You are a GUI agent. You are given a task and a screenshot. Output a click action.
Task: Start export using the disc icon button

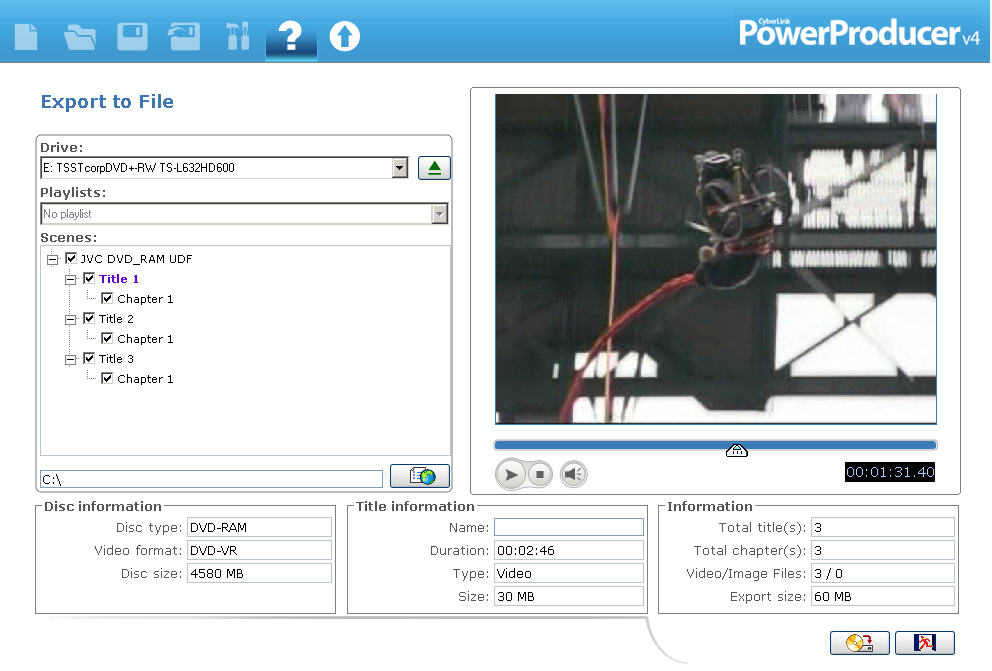point(860,643)
